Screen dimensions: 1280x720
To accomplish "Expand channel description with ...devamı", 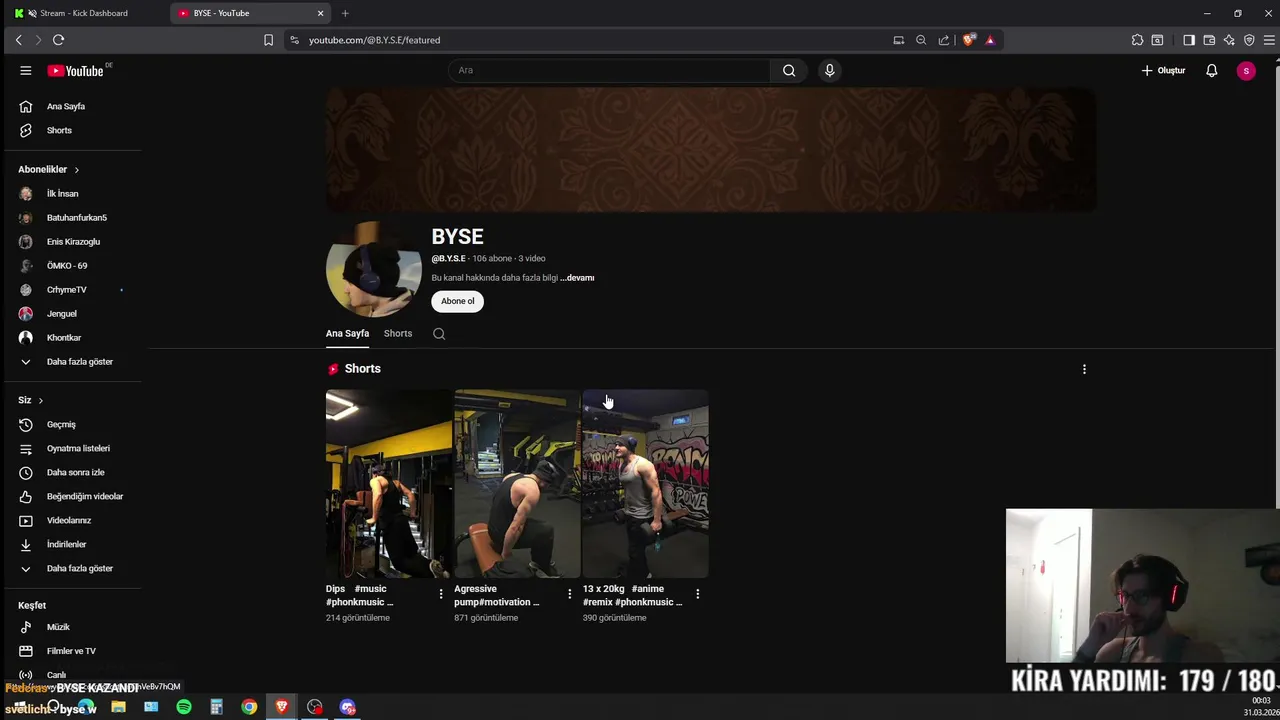I will point(577,278).
